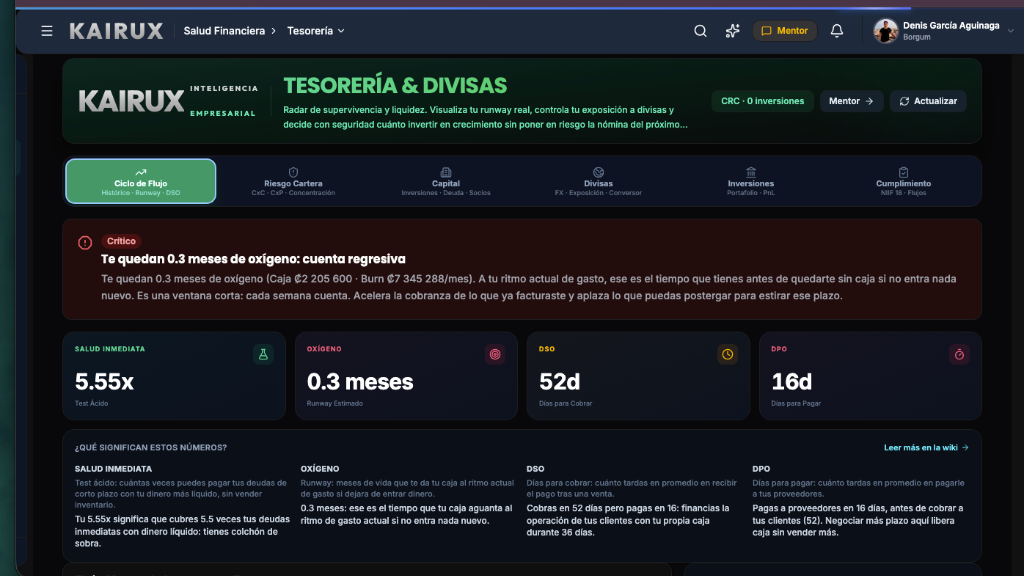Click the critical alert warning icon
The image size is (1024, 576).
(85, 242)
